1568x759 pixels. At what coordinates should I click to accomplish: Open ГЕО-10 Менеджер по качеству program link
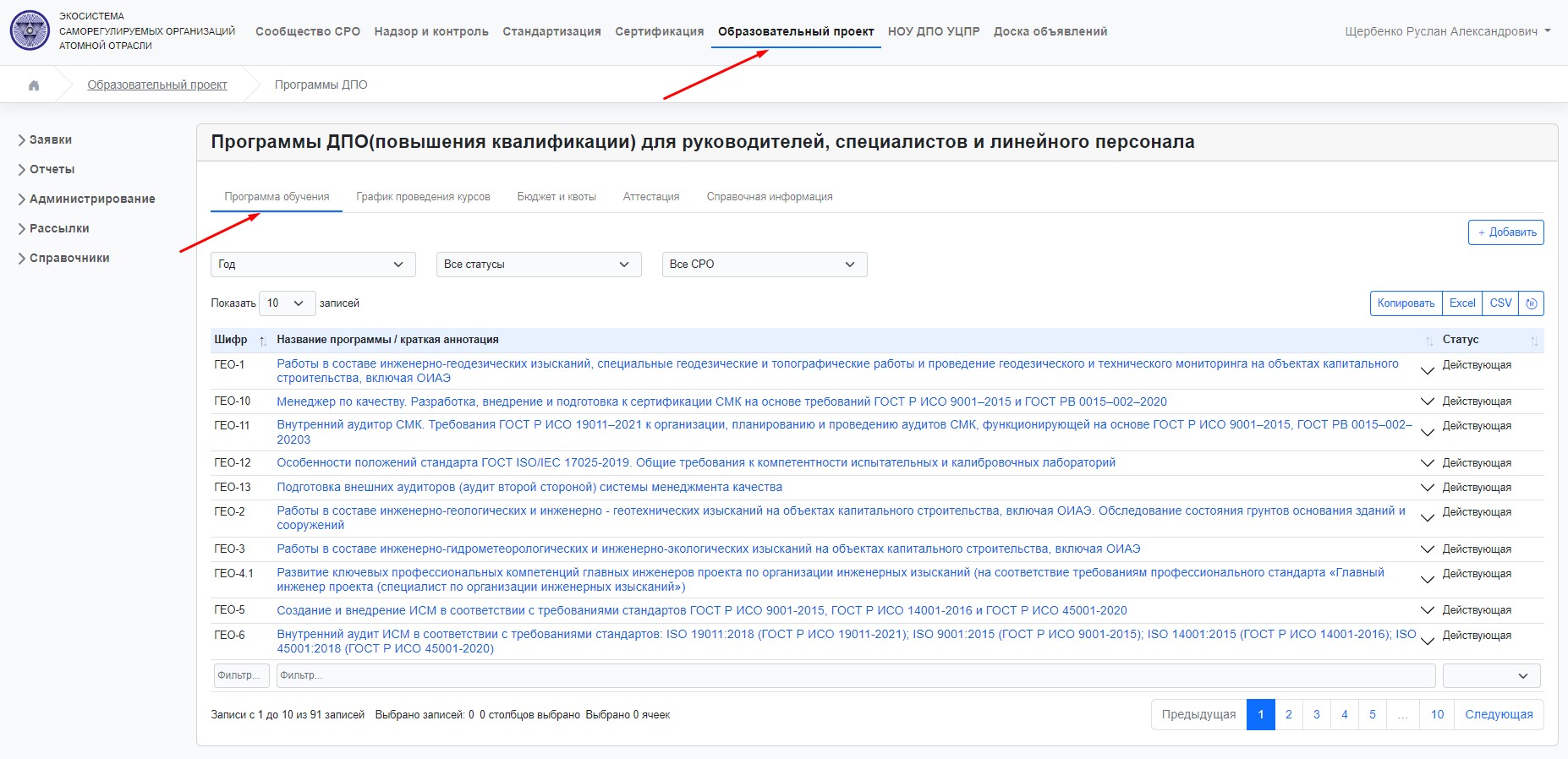(x=721, y=401)
